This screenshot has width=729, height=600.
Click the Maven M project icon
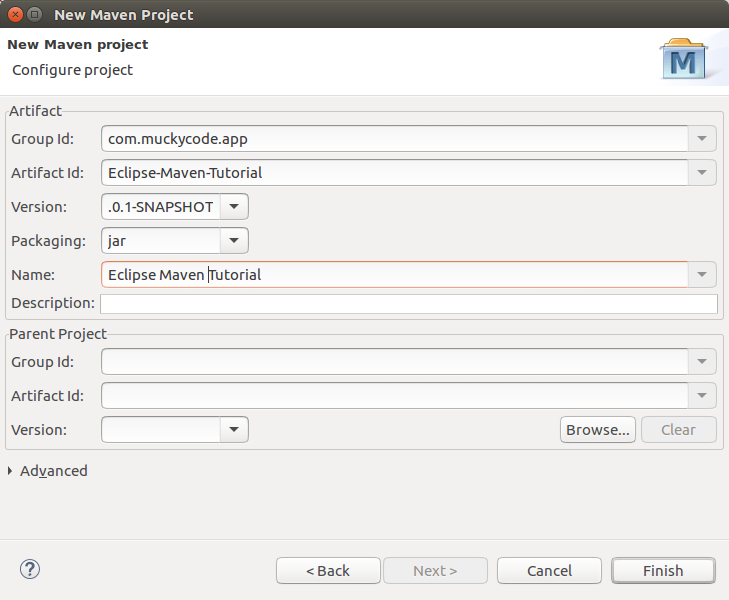point(683,59)
